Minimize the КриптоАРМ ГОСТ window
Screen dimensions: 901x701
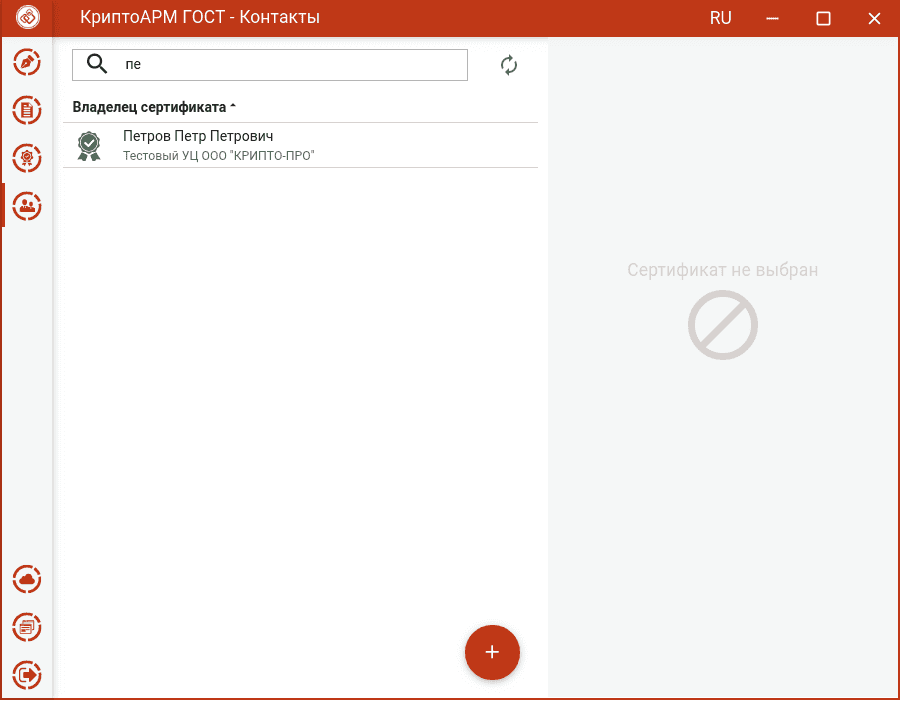(x=772, y=18)
